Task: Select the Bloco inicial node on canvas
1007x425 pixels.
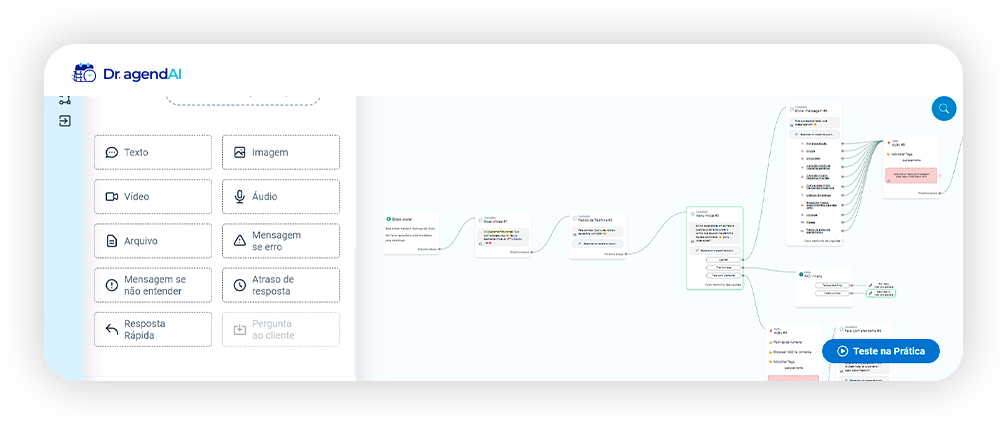Action: tap(411, 232)
